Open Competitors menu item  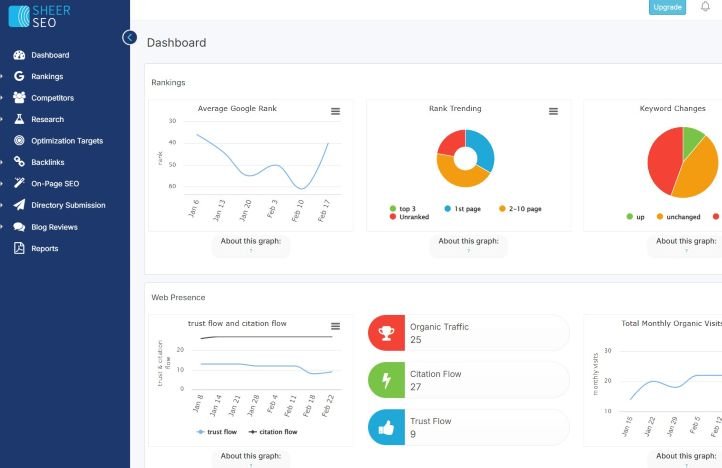pyautogui.click(x=52, y=98)
